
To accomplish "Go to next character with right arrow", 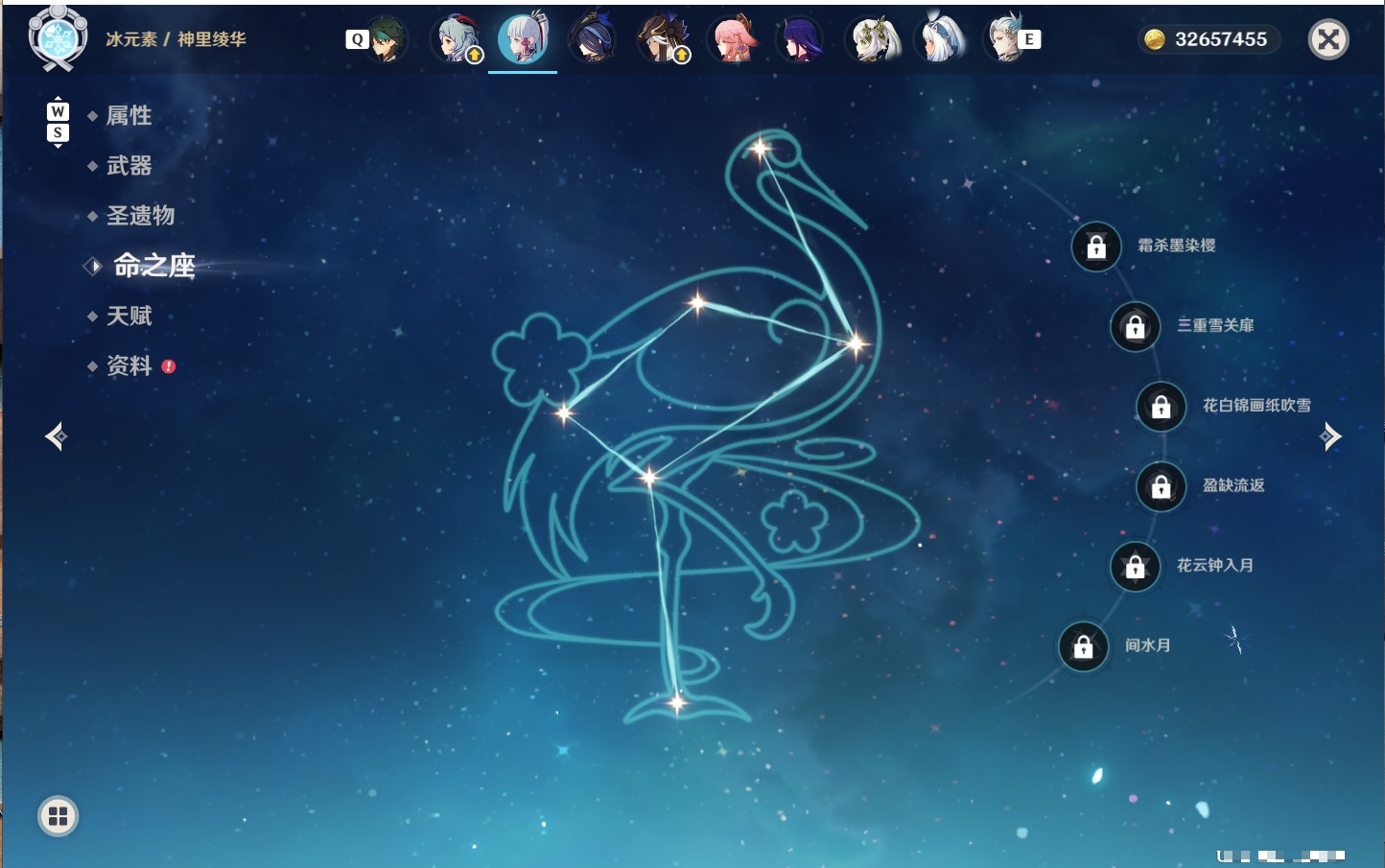I will pyautogui.click(x=1330, y=436).
